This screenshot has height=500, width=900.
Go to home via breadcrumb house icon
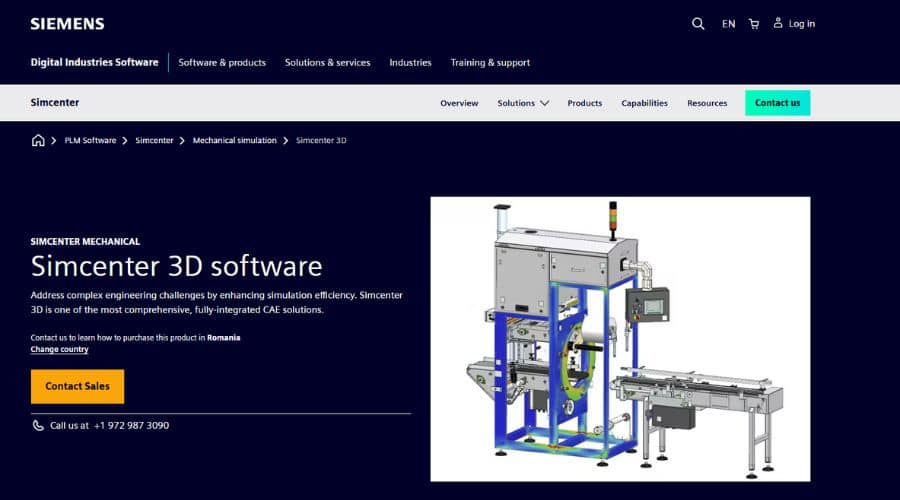tap(38, 140)
